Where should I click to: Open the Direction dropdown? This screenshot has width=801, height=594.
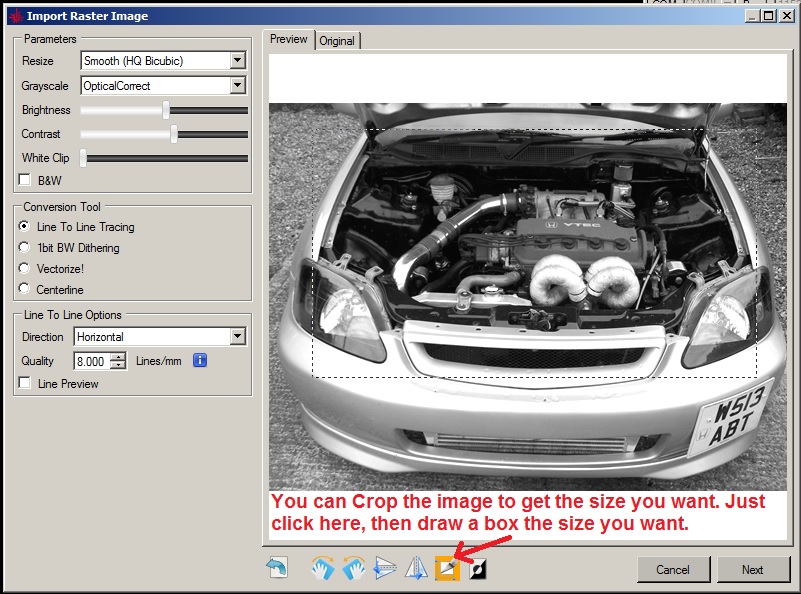pos(237,337)
